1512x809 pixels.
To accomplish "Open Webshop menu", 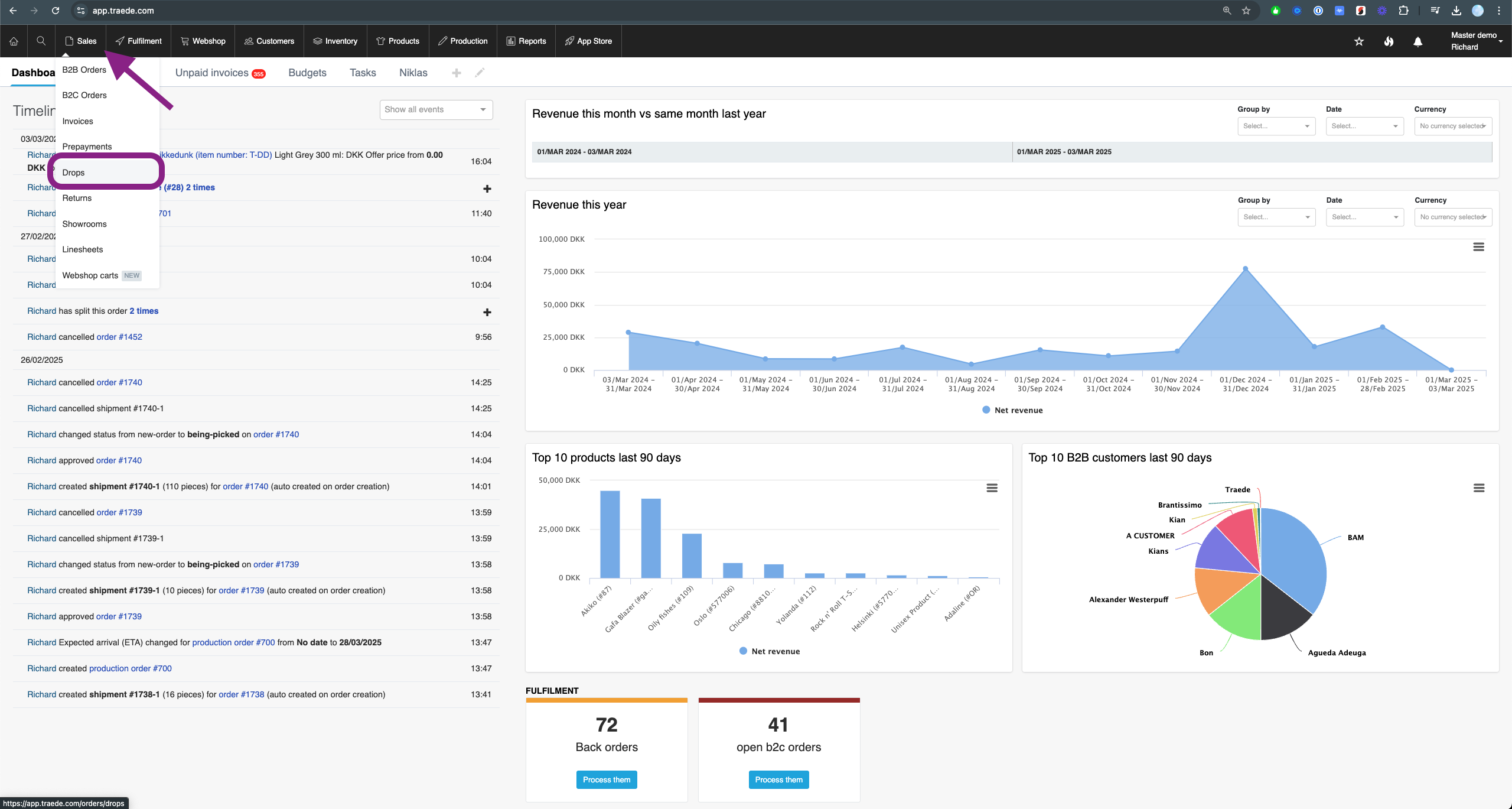I will click(x=203, y=41).
